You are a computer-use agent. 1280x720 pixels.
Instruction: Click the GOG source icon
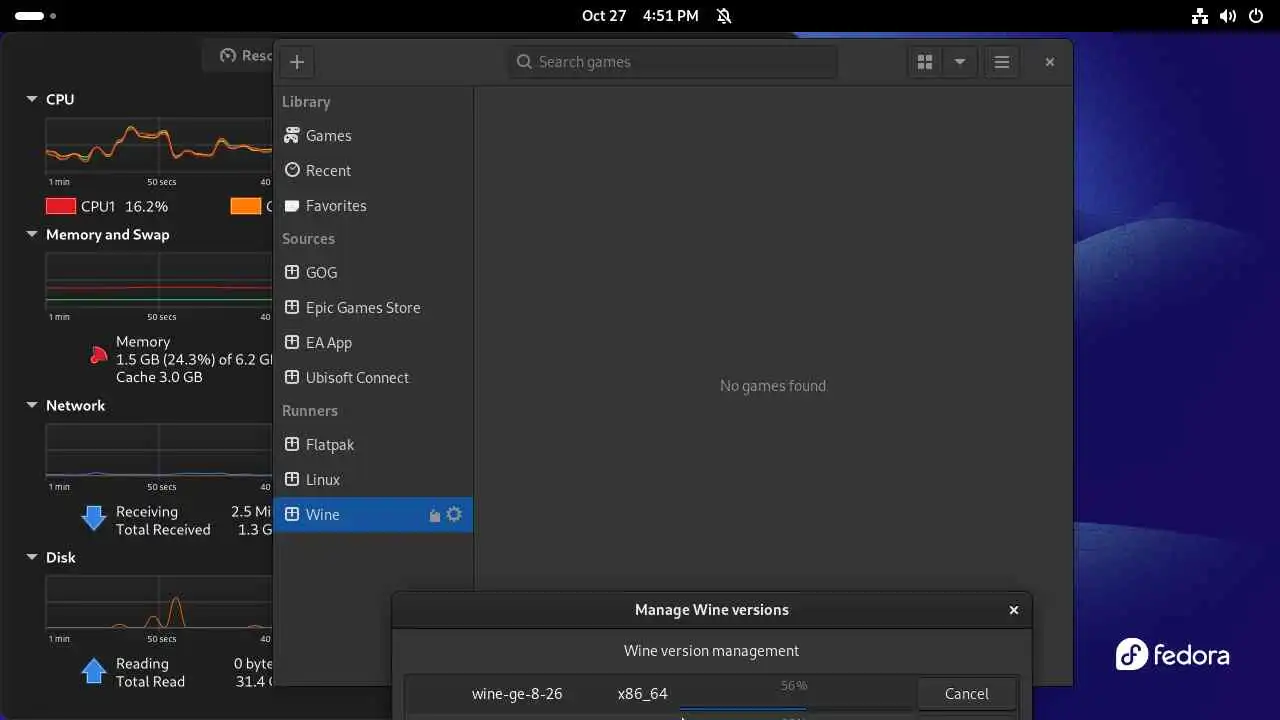pyautogui.click(x=292, y=272)
